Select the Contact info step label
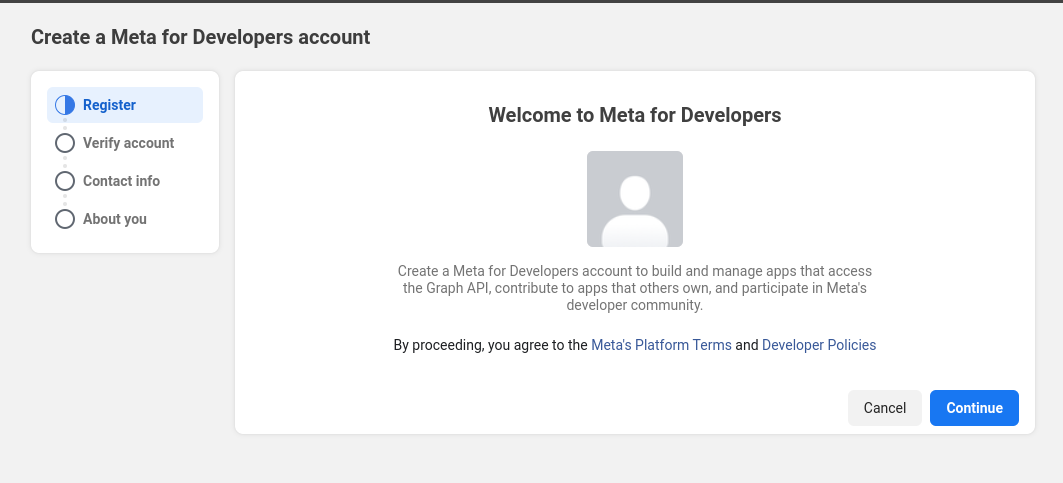This screenshot has width=1063, height=483. pos(121,181)
